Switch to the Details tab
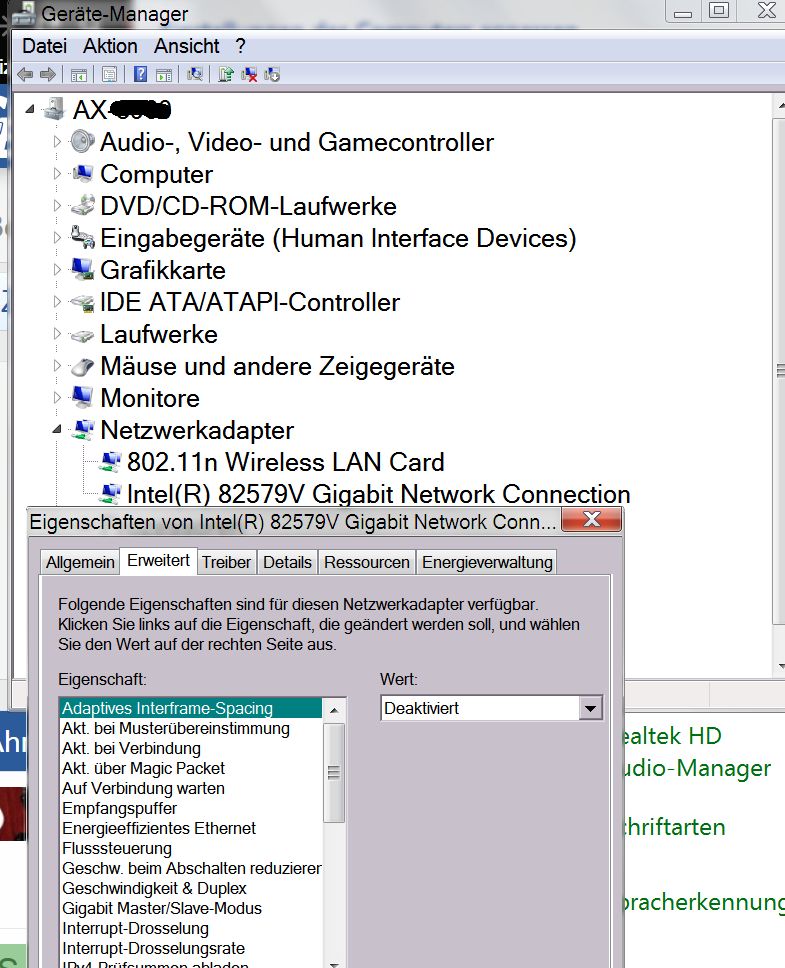 pos(287,562)
